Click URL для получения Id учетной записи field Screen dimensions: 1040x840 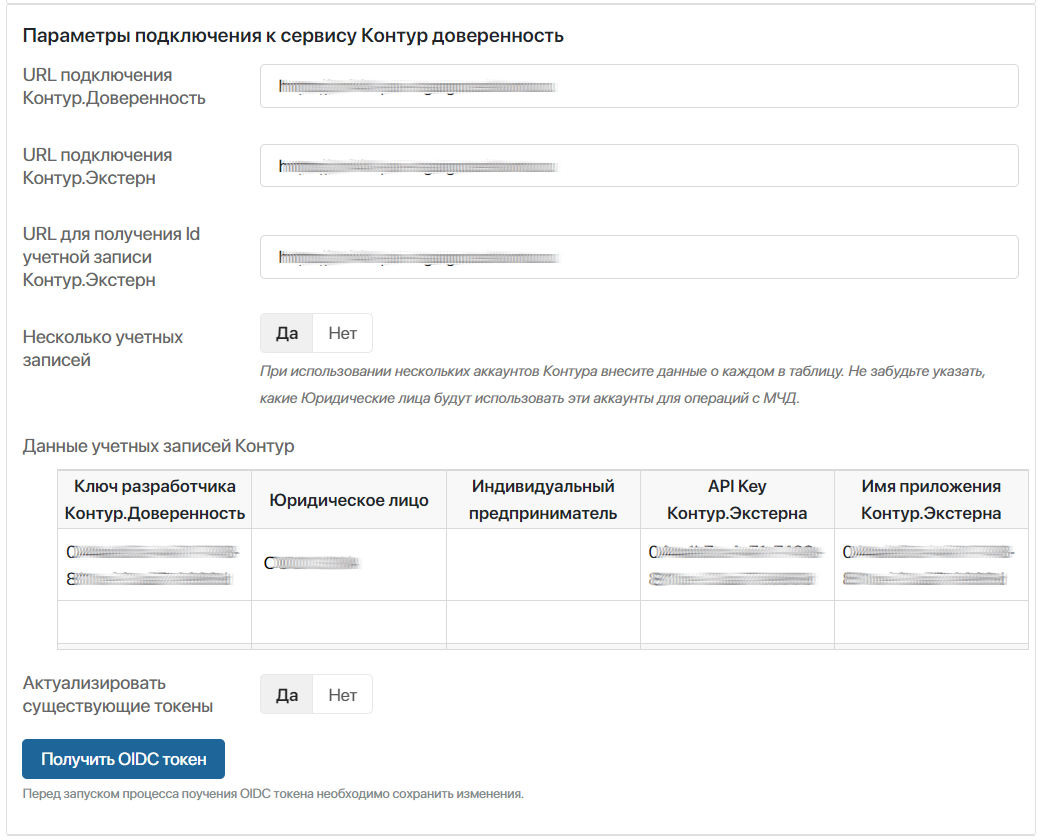coord(638,257)
